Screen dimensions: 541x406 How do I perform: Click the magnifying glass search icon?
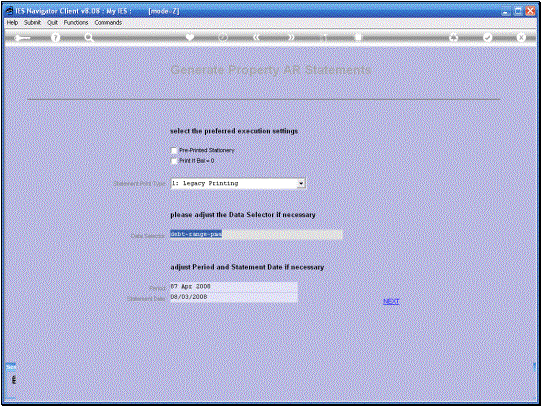[x=89, y=38]
